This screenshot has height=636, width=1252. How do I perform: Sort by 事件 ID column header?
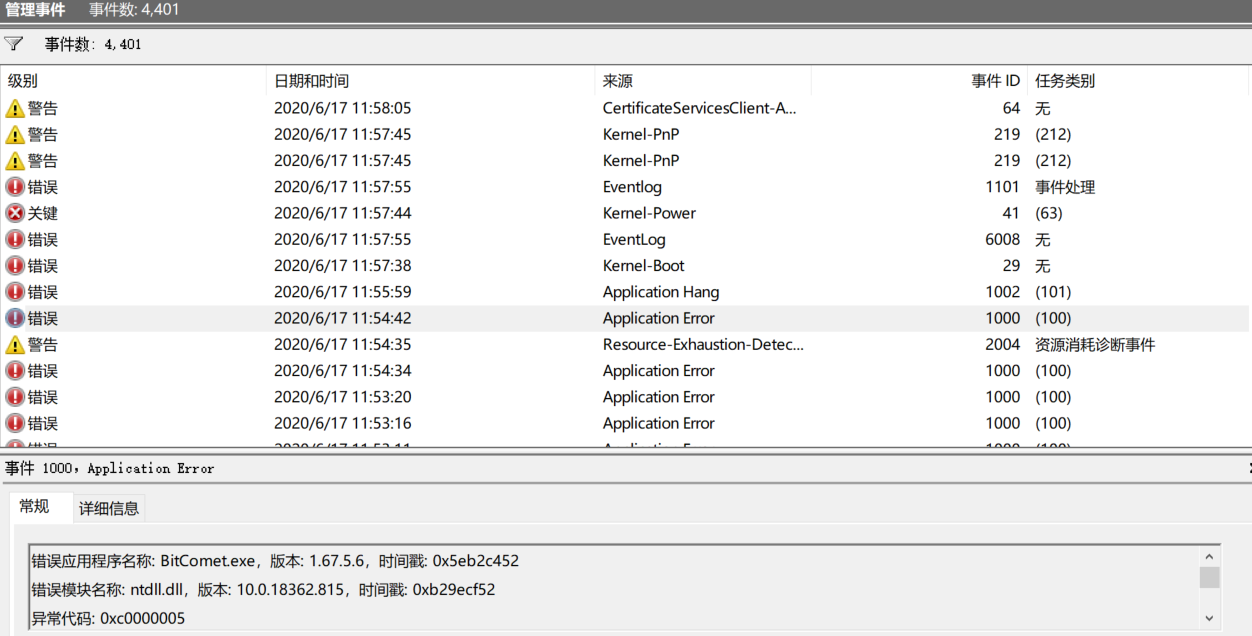point(995,81)
